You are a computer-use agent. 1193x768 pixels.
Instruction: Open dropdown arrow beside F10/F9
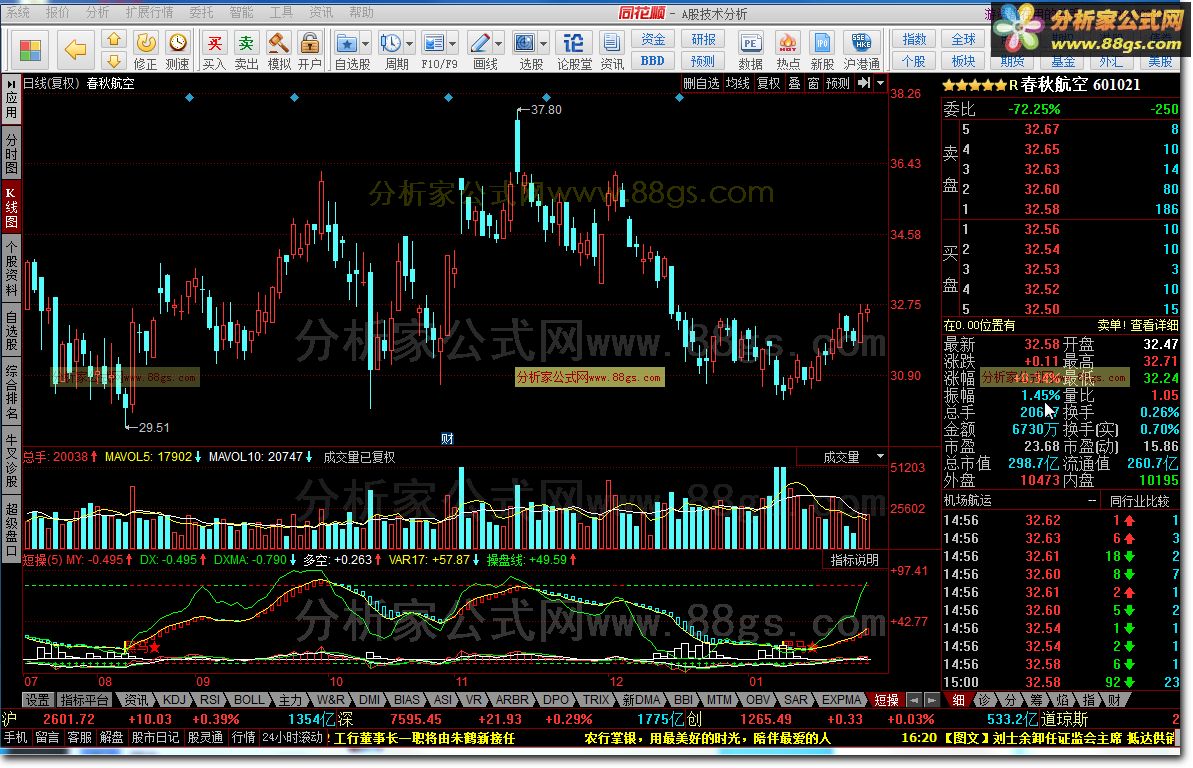click(x=453, y=43)
